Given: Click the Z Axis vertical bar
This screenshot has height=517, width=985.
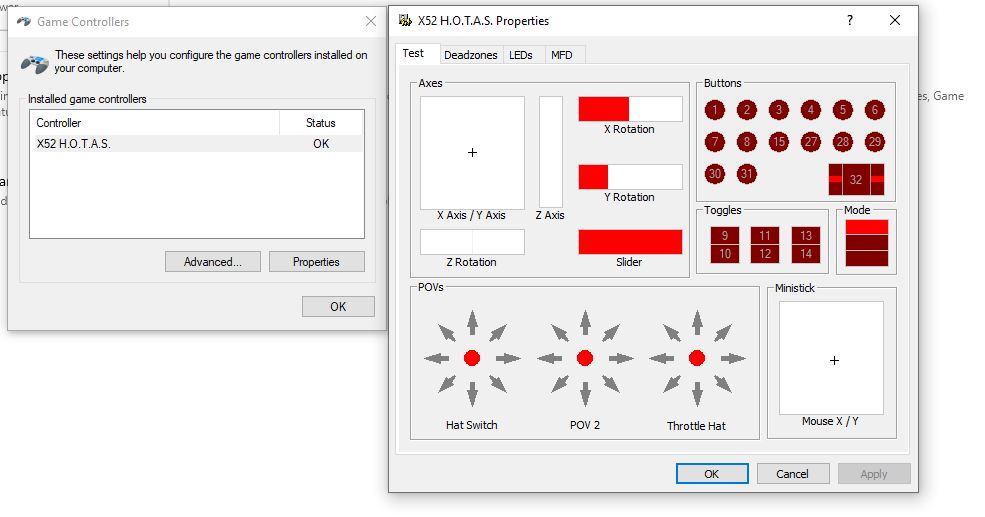Looking at the screenshot, I should (551, 152).
